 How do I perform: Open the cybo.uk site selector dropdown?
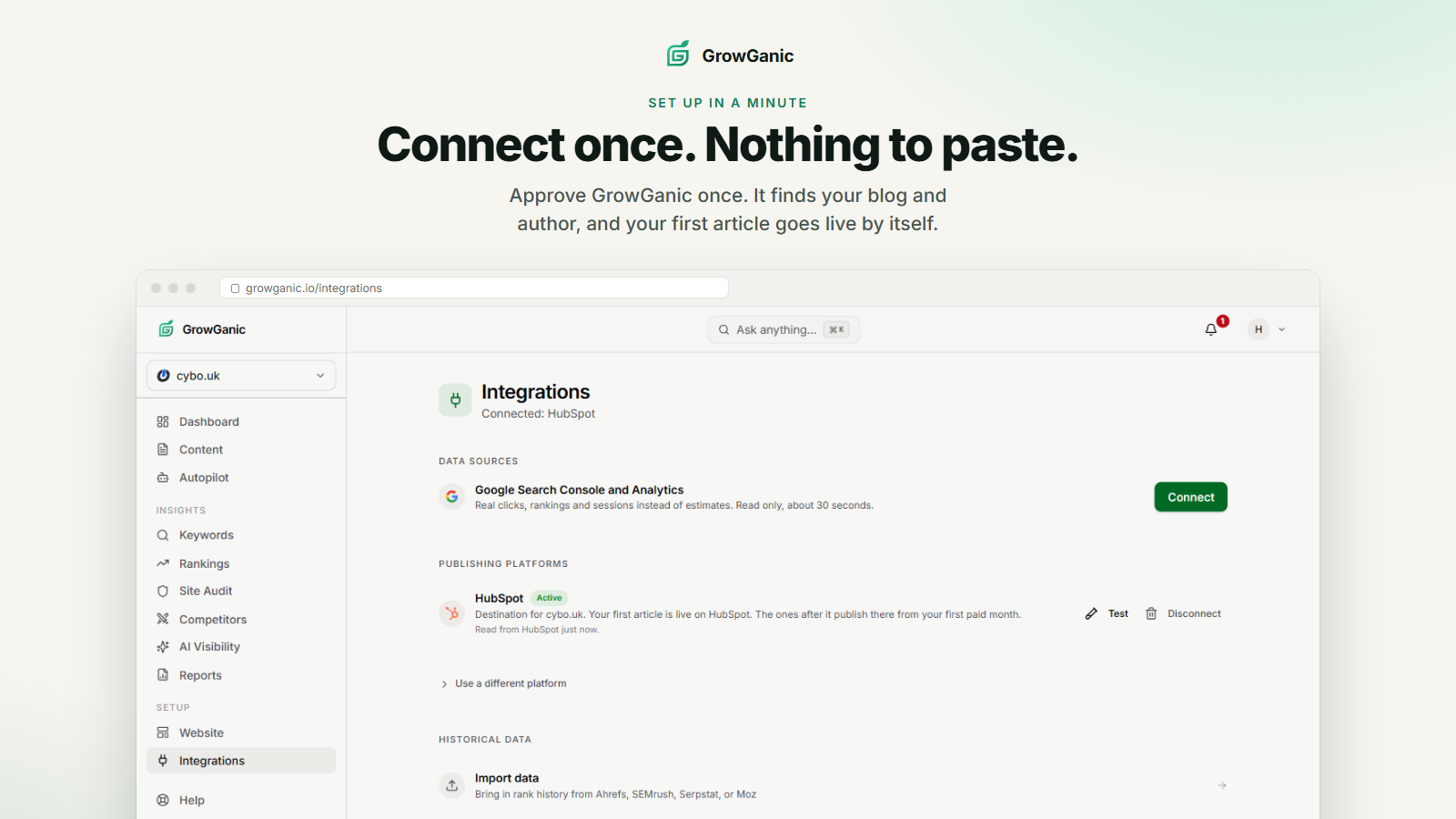point(241,375)
